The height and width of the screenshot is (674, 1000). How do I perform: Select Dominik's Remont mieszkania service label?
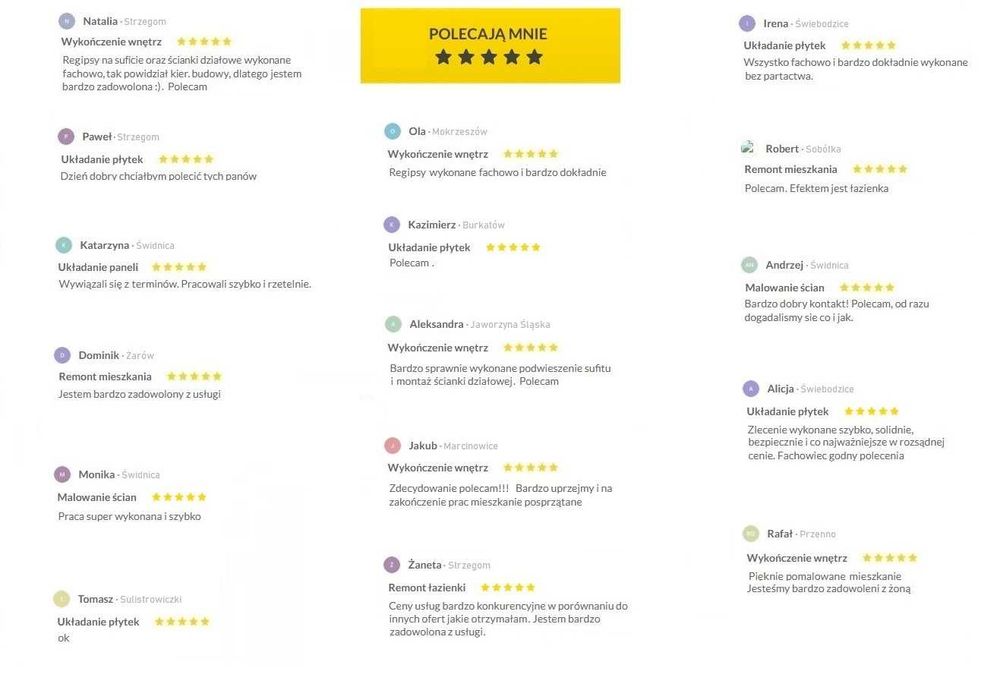coord(105,377)
